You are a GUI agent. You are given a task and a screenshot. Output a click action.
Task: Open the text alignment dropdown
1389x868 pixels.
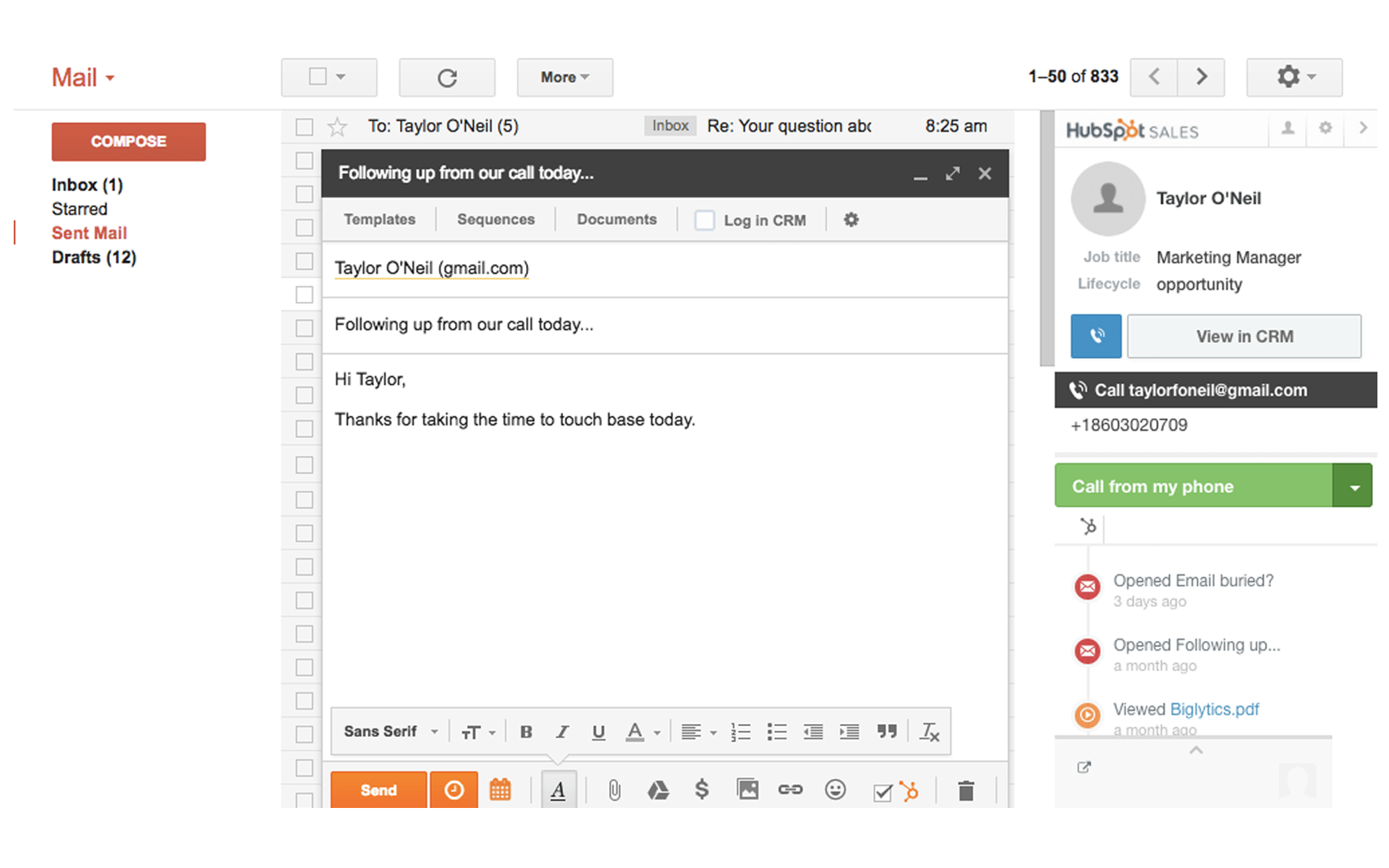tap(699, 732)
